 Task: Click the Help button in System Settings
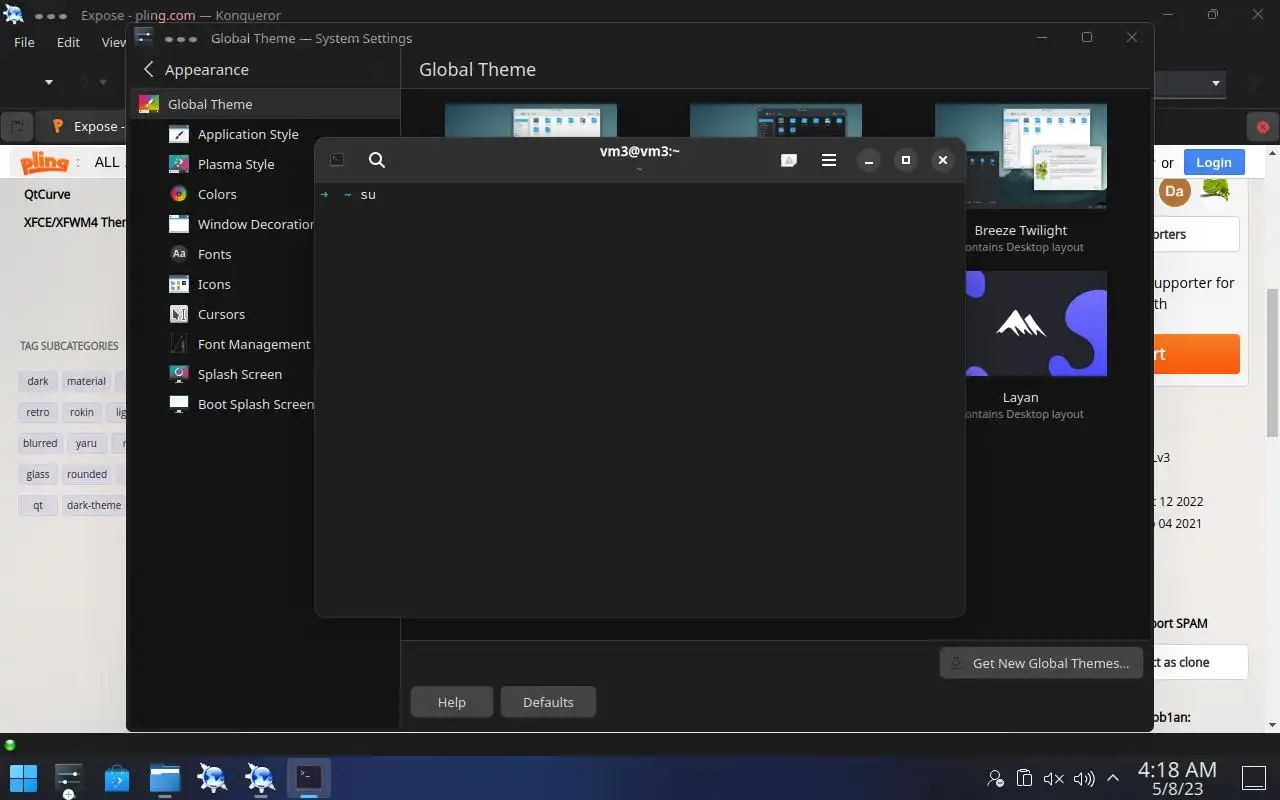pos(452,702)
